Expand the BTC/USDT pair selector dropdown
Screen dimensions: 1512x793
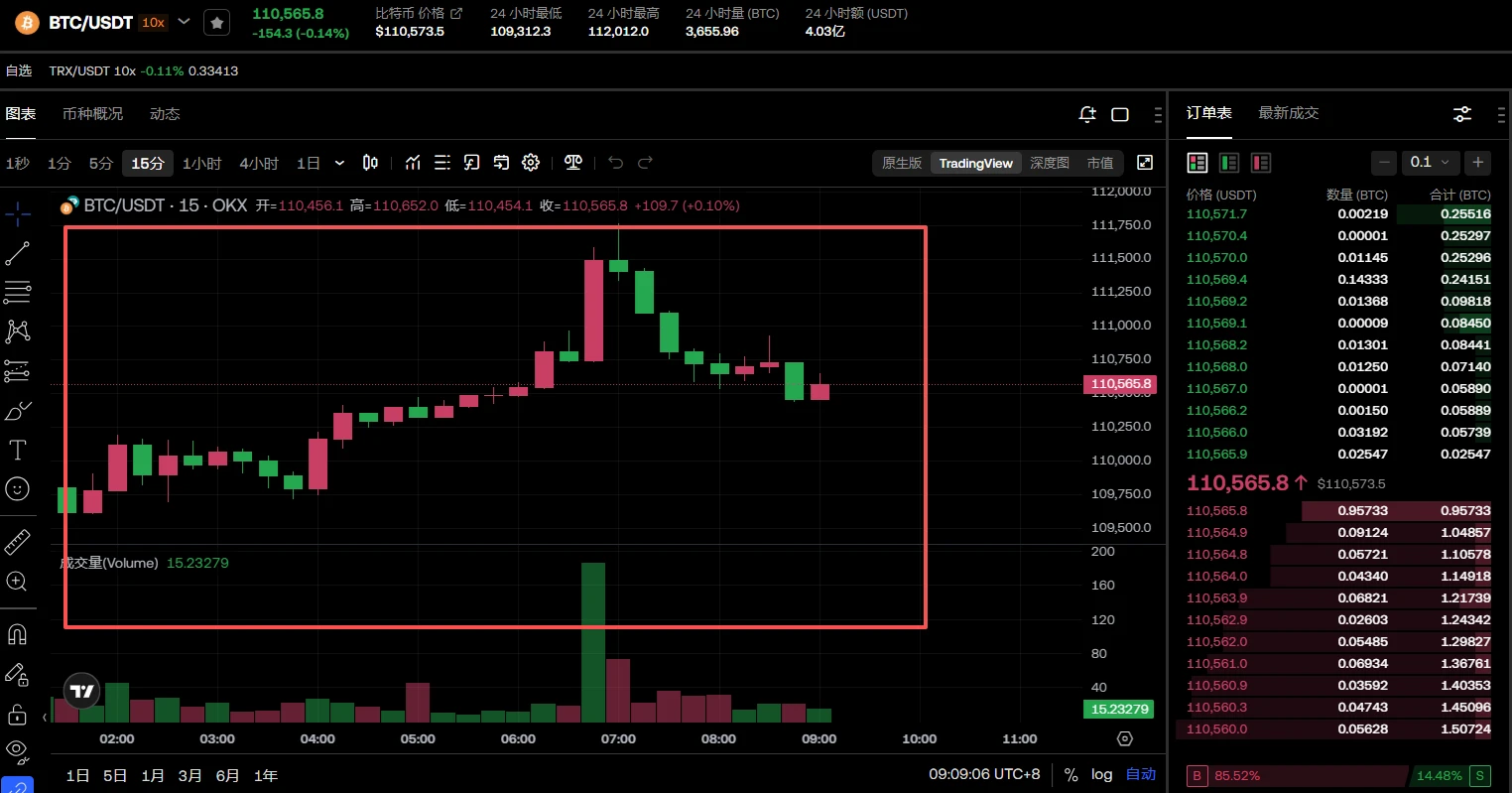point(184,22)
